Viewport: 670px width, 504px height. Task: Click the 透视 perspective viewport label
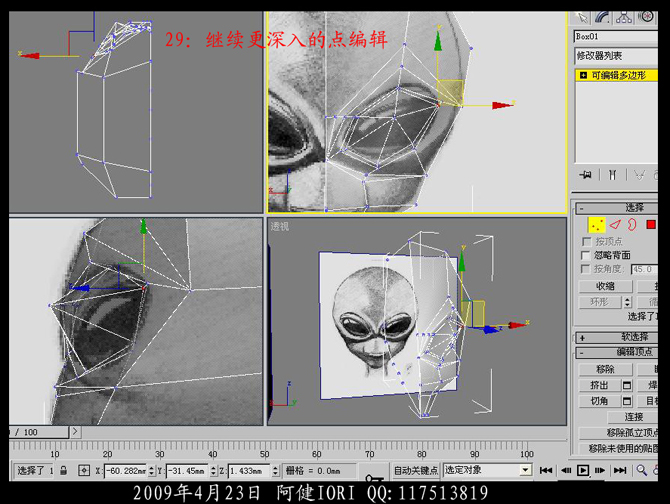(x=279, y=227)
